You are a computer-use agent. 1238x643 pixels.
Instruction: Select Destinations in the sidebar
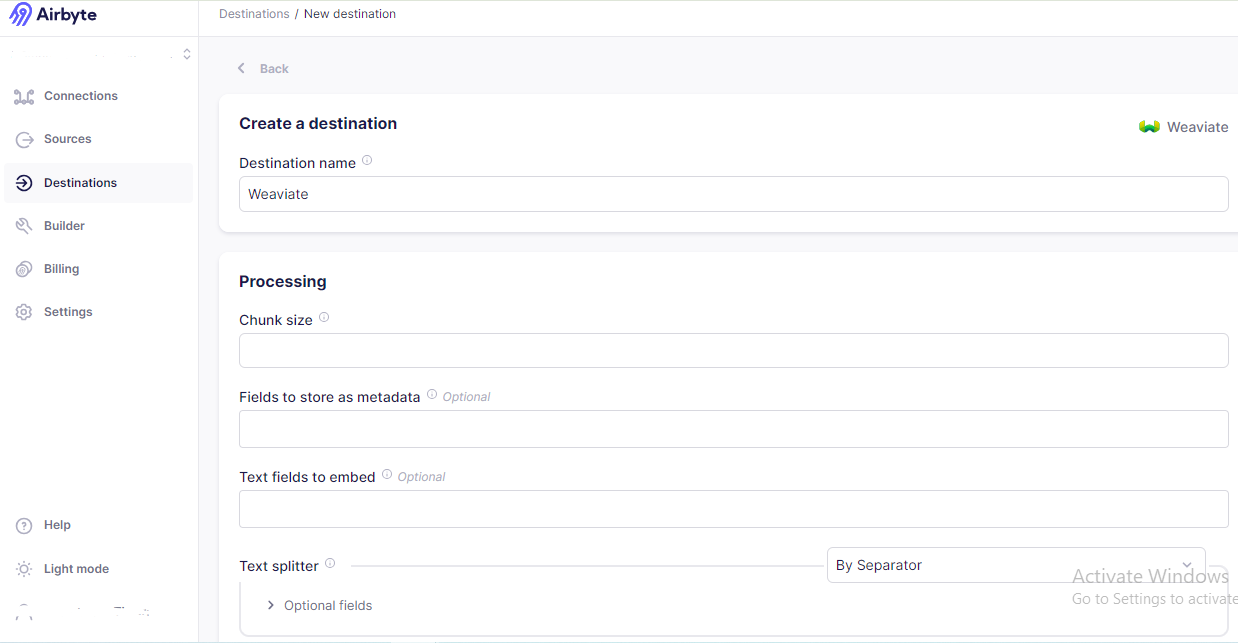click(98, 183)
